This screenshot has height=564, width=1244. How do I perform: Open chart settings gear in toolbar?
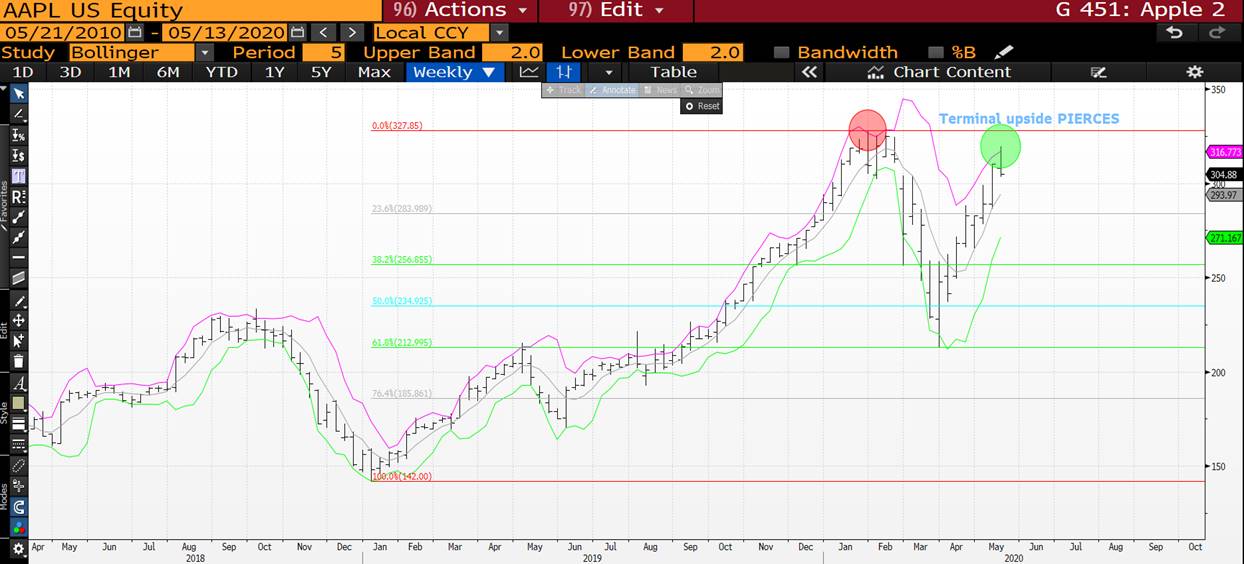tap(1194, 72)
